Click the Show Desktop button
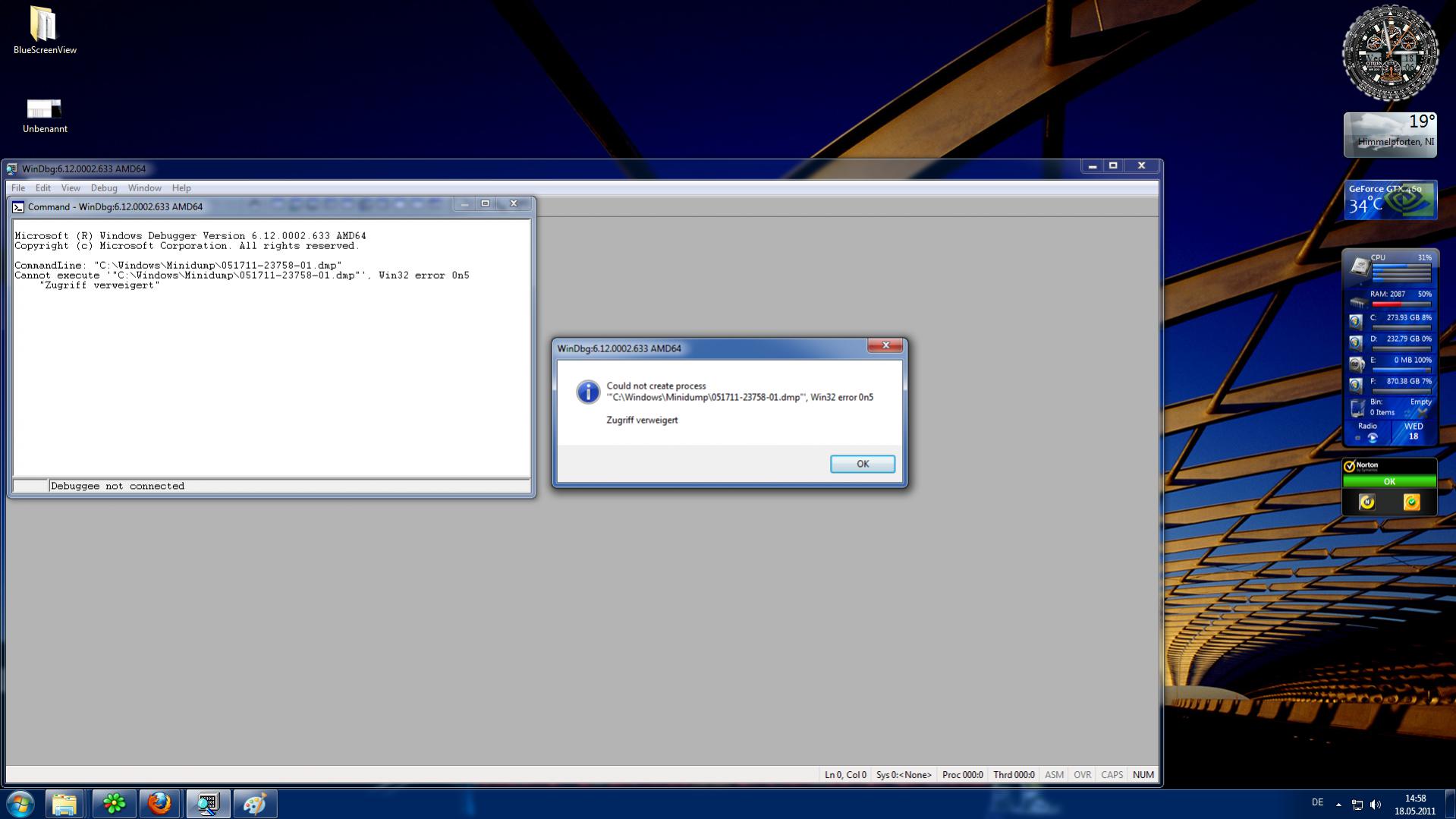 [1451, 805]
